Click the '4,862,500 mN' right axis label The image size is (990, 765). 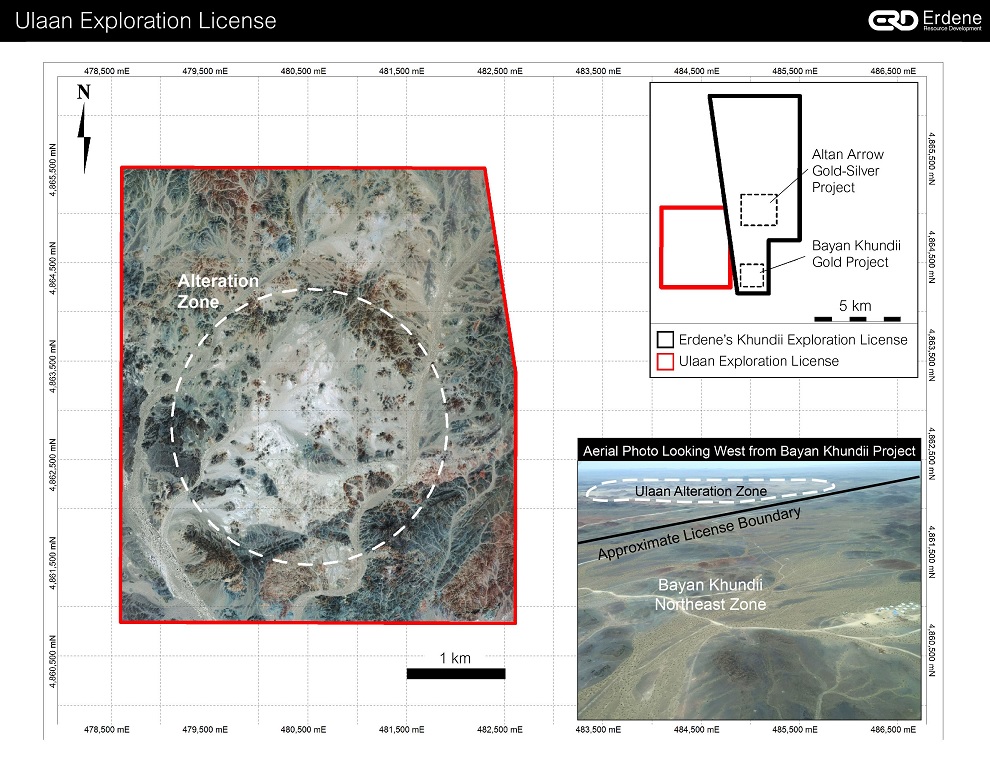pos(931,453)
